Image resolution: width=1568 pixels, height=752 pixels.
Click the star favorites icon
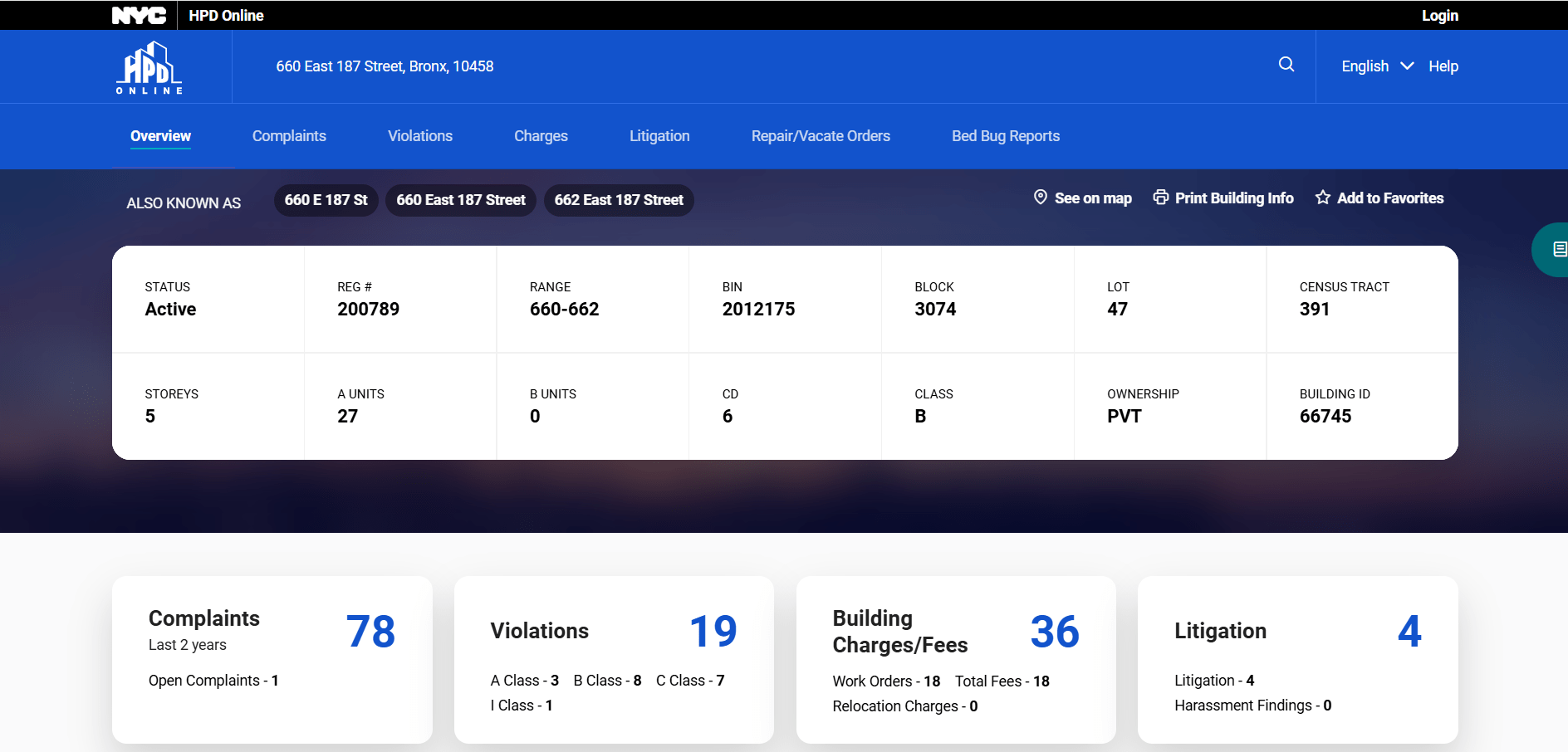pos(1322,198)
